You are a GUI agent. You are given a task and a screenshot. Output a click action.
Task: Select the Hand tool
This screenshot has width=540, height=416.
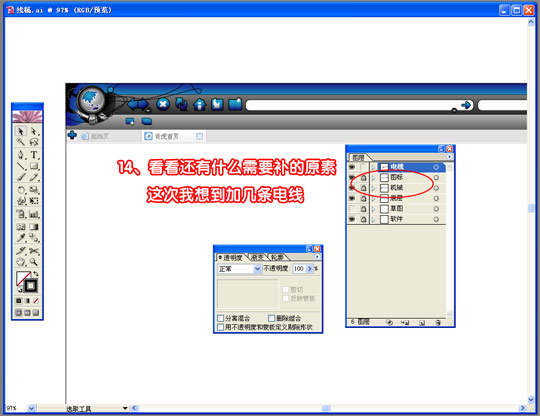click(21, 262)
